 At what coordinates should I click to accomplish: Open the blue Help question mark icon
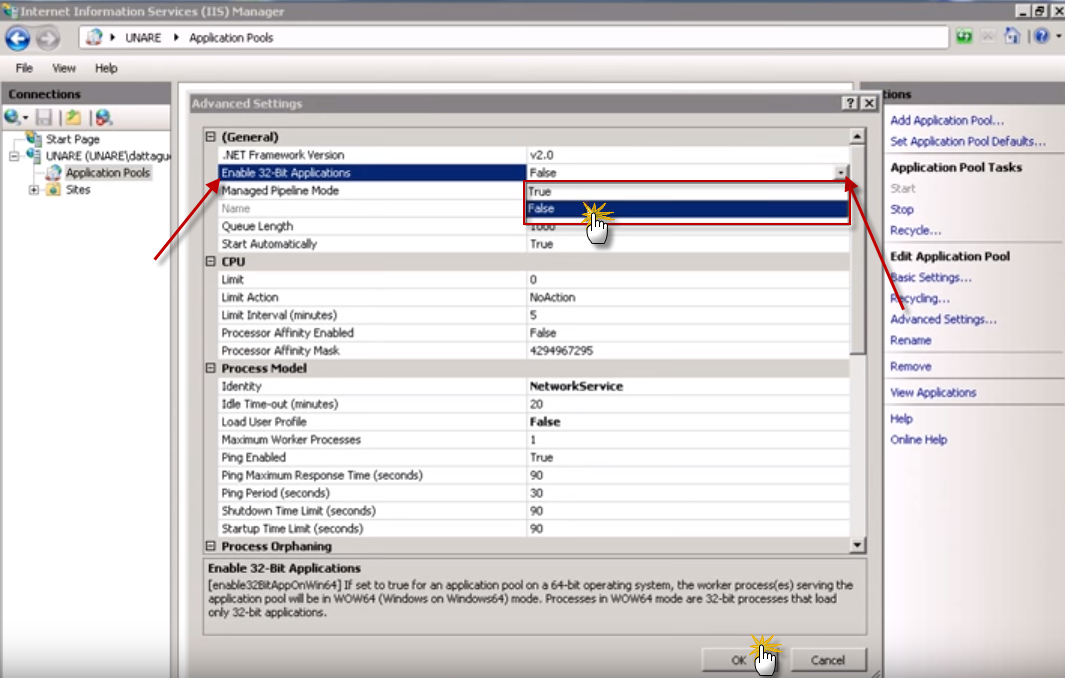click(1041, 37)
